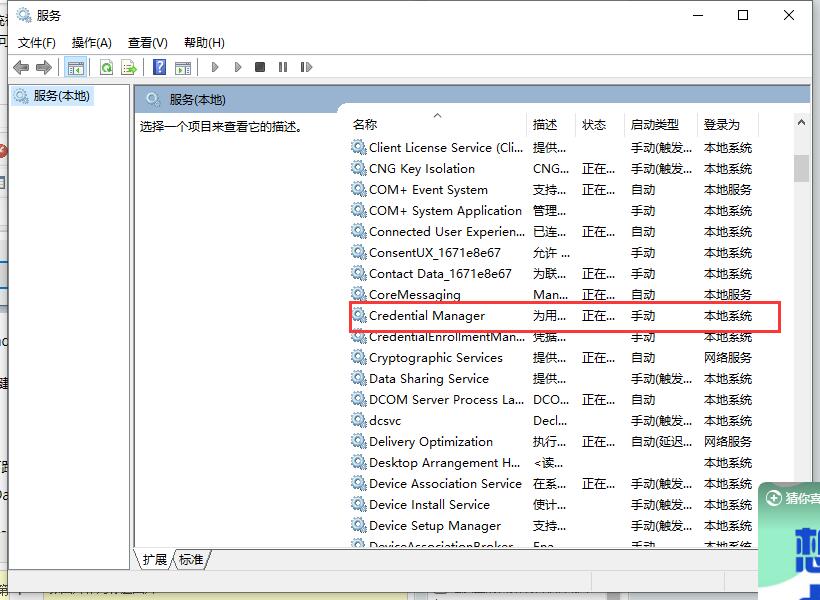Select the CoreMessaging service name
The image size is (820, 600).
(x=415, y=295)
